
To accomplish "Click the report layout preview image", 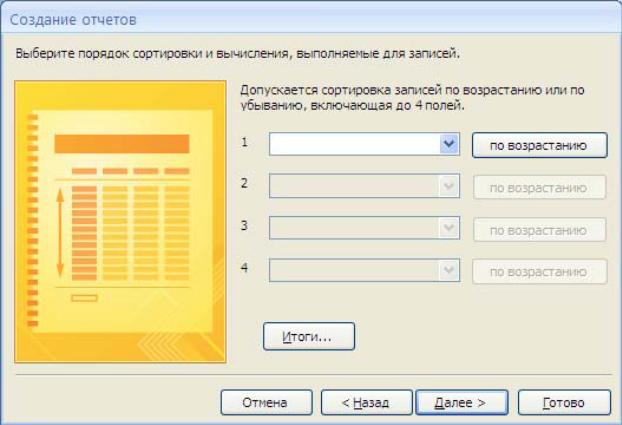I will (x=120, y=222).
